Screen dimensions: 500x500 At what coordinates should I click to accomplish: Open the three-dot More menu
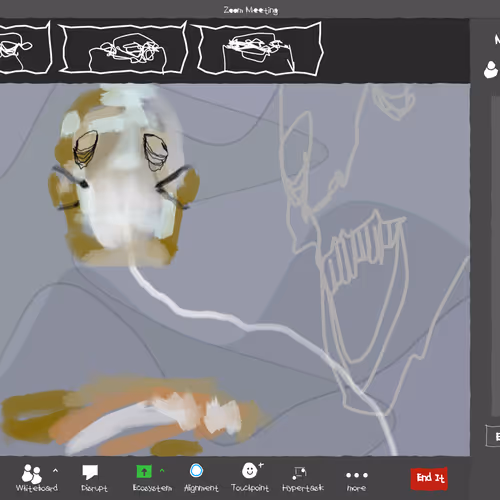[357, 475]
